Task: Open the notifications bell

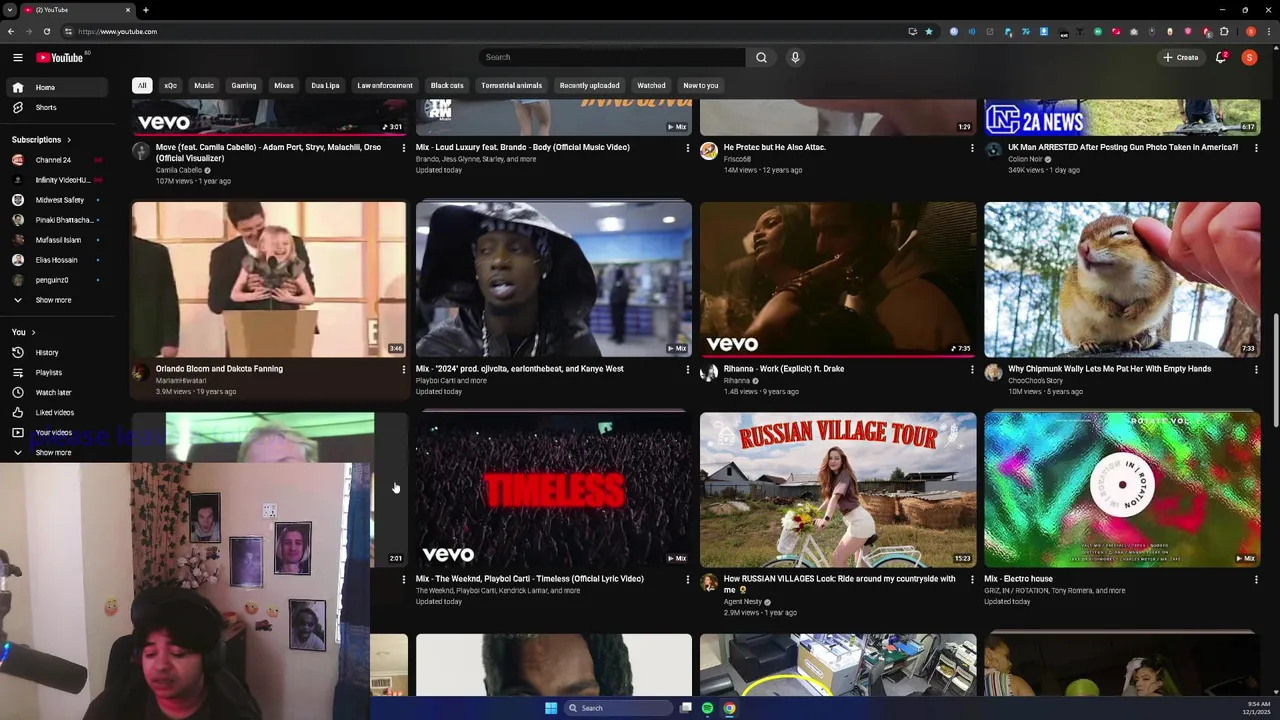Action: [1221, 58]
